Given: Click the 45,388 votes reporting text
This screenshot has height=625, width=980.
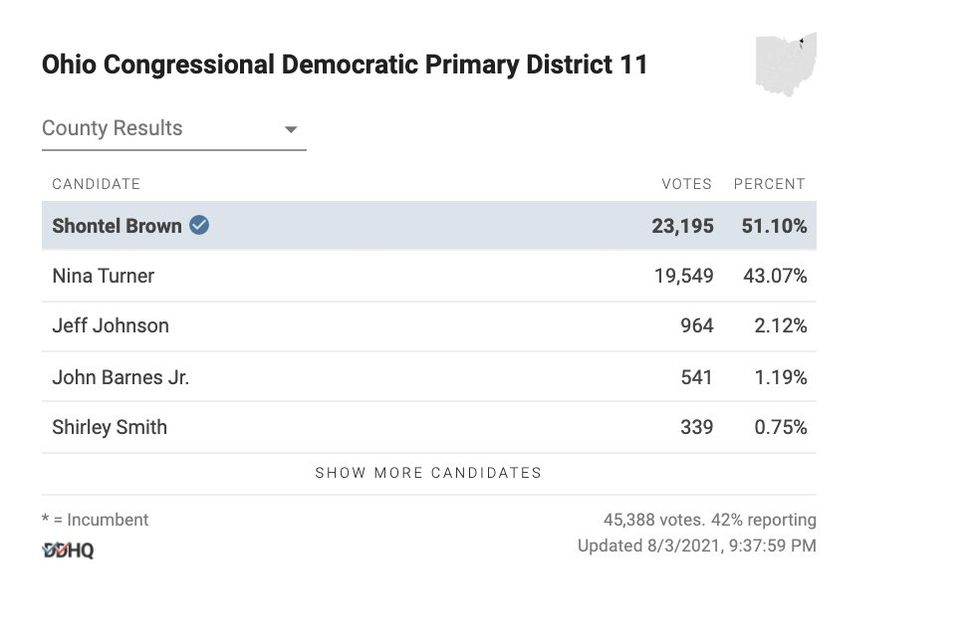Looking at the screenshot, I should [x=709, y=520].
